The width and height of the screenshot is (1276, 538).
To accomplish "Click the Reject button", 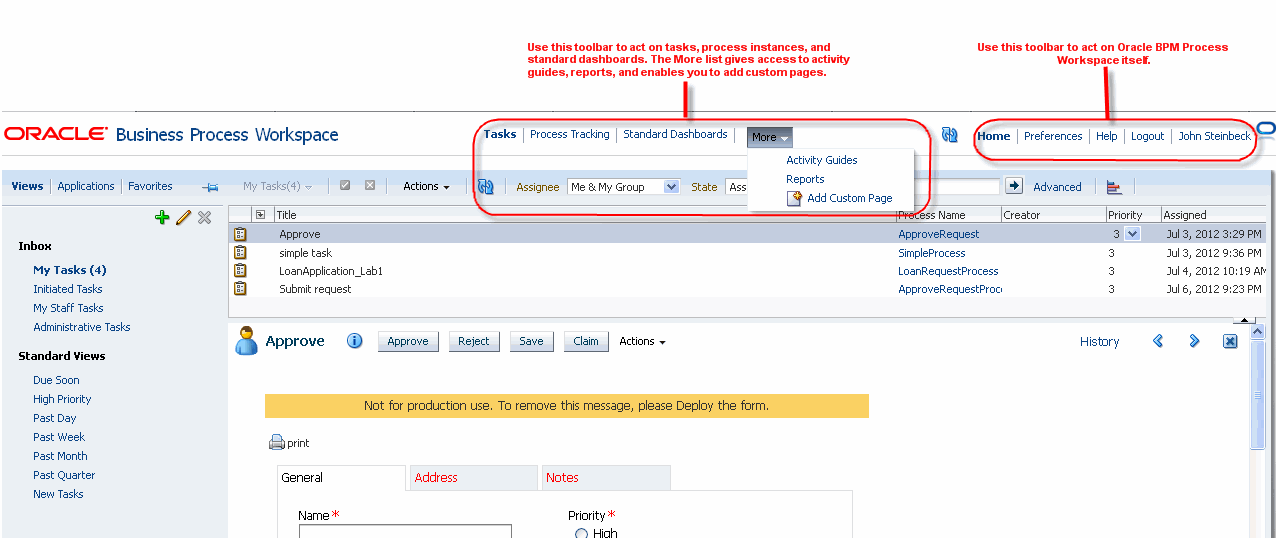I will point(474,341).
